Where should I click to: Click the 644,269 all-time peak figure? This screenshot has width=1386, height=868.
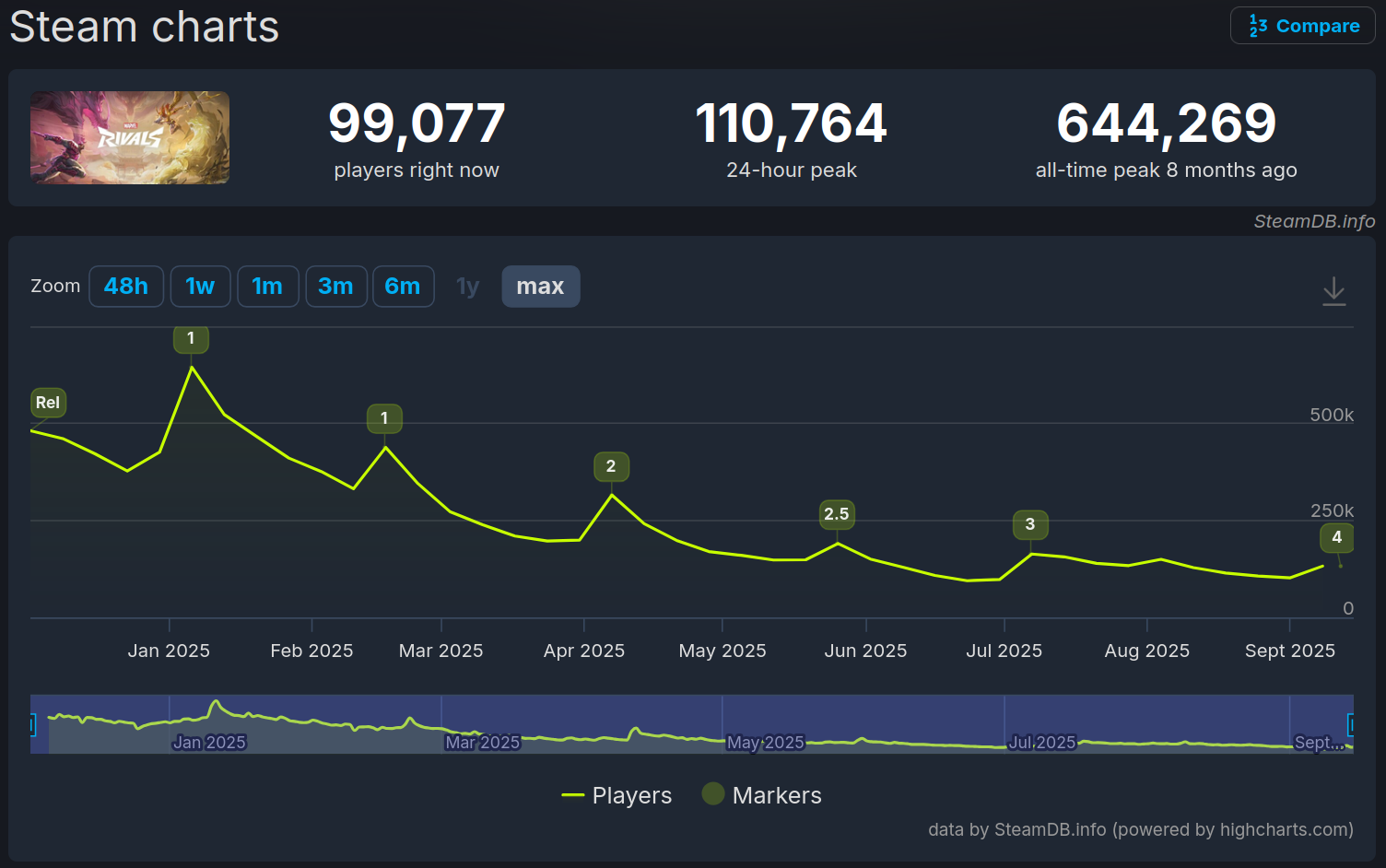tap(1167, 123)
